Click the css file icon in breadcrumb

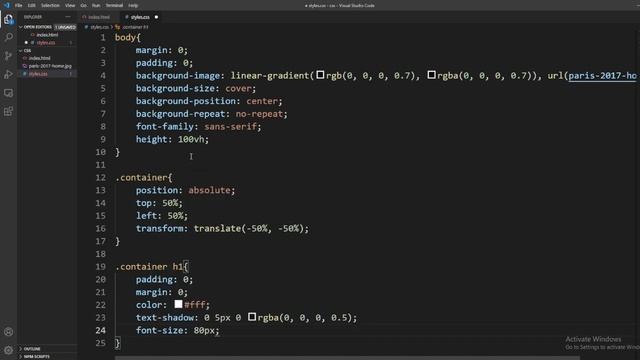coord(86,27)
